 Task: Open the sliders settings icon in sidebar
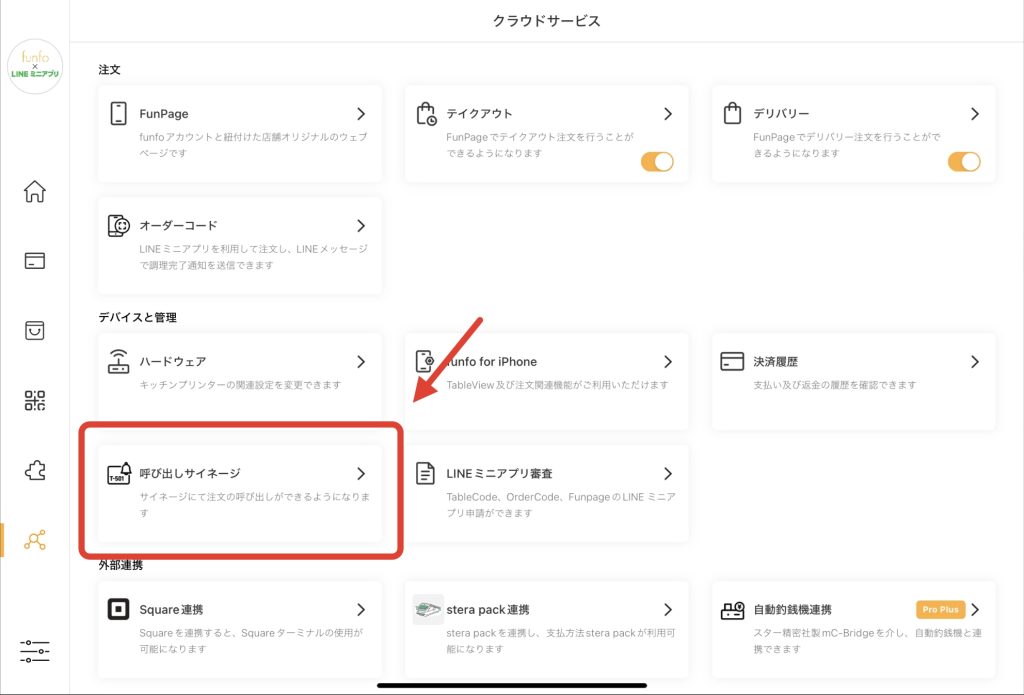coord(35,651)
